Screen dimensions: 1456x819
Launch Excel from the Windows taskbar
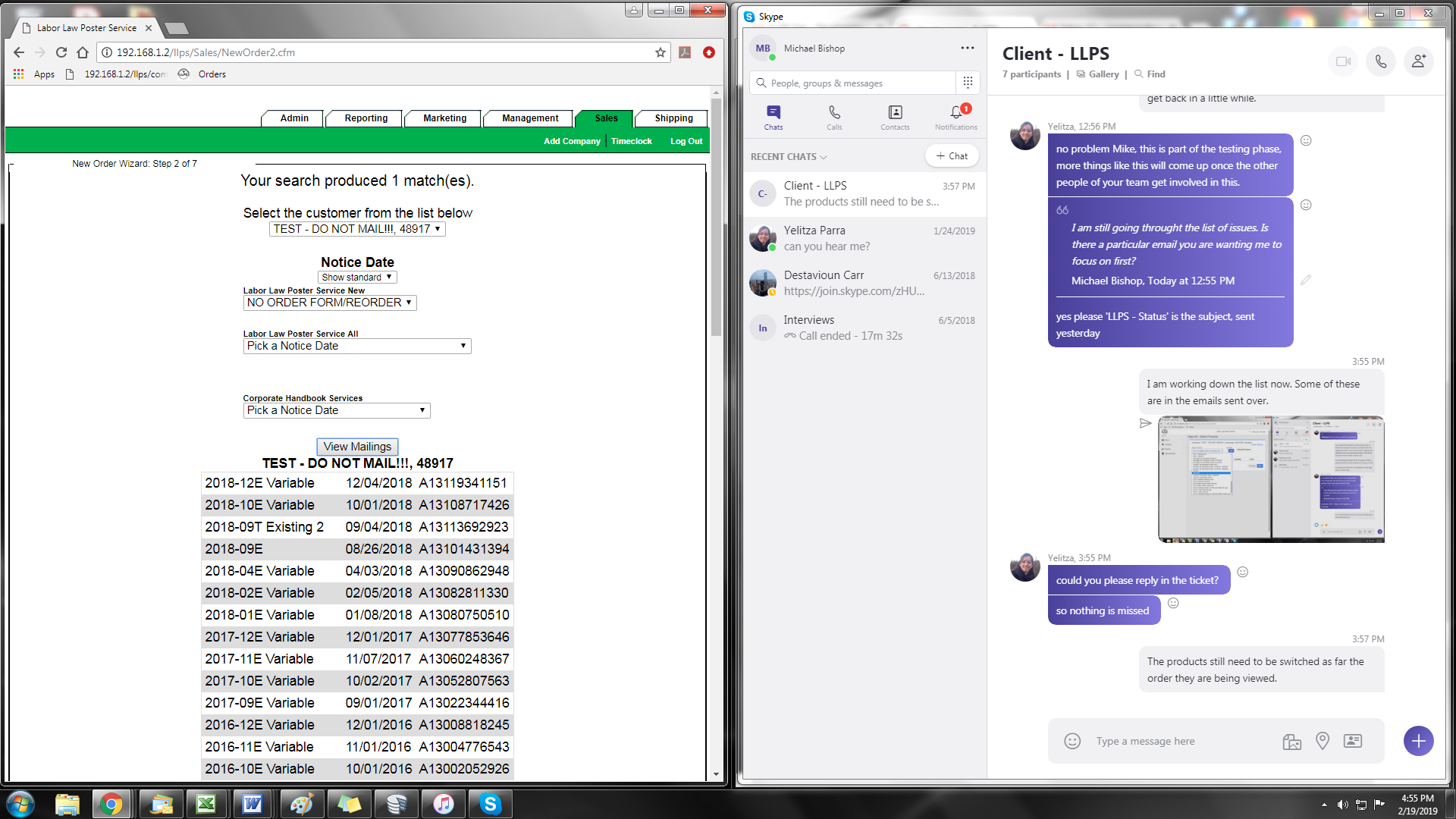coord(206,804)
